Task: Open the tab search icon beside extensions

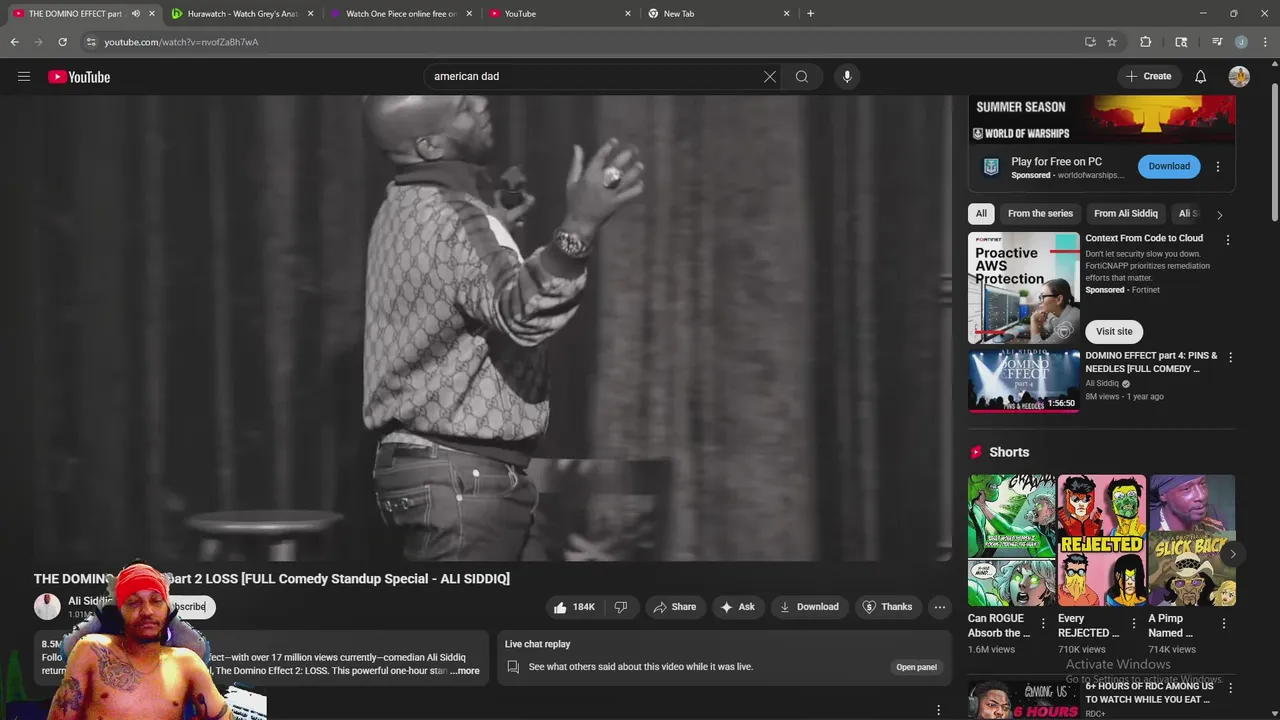Action: (x=1181, y=42)
